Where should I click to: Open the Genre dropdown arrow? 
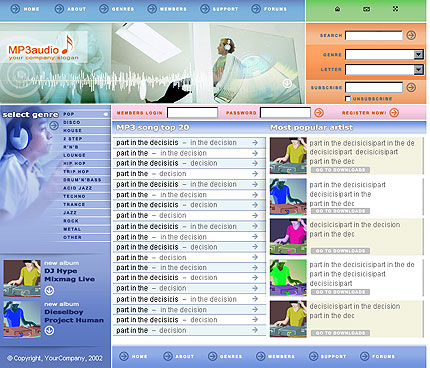click(x=418, y=54)
